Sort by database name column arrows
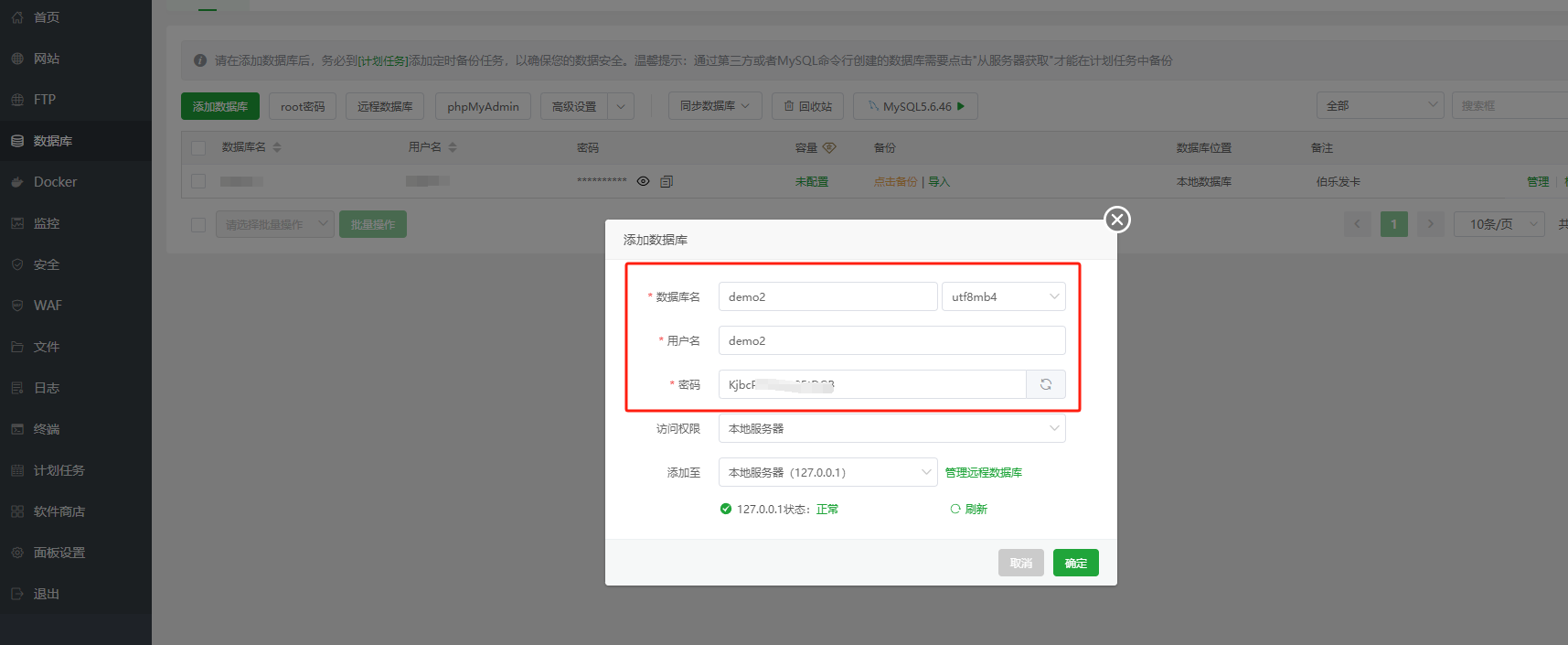 click(277, 147)
